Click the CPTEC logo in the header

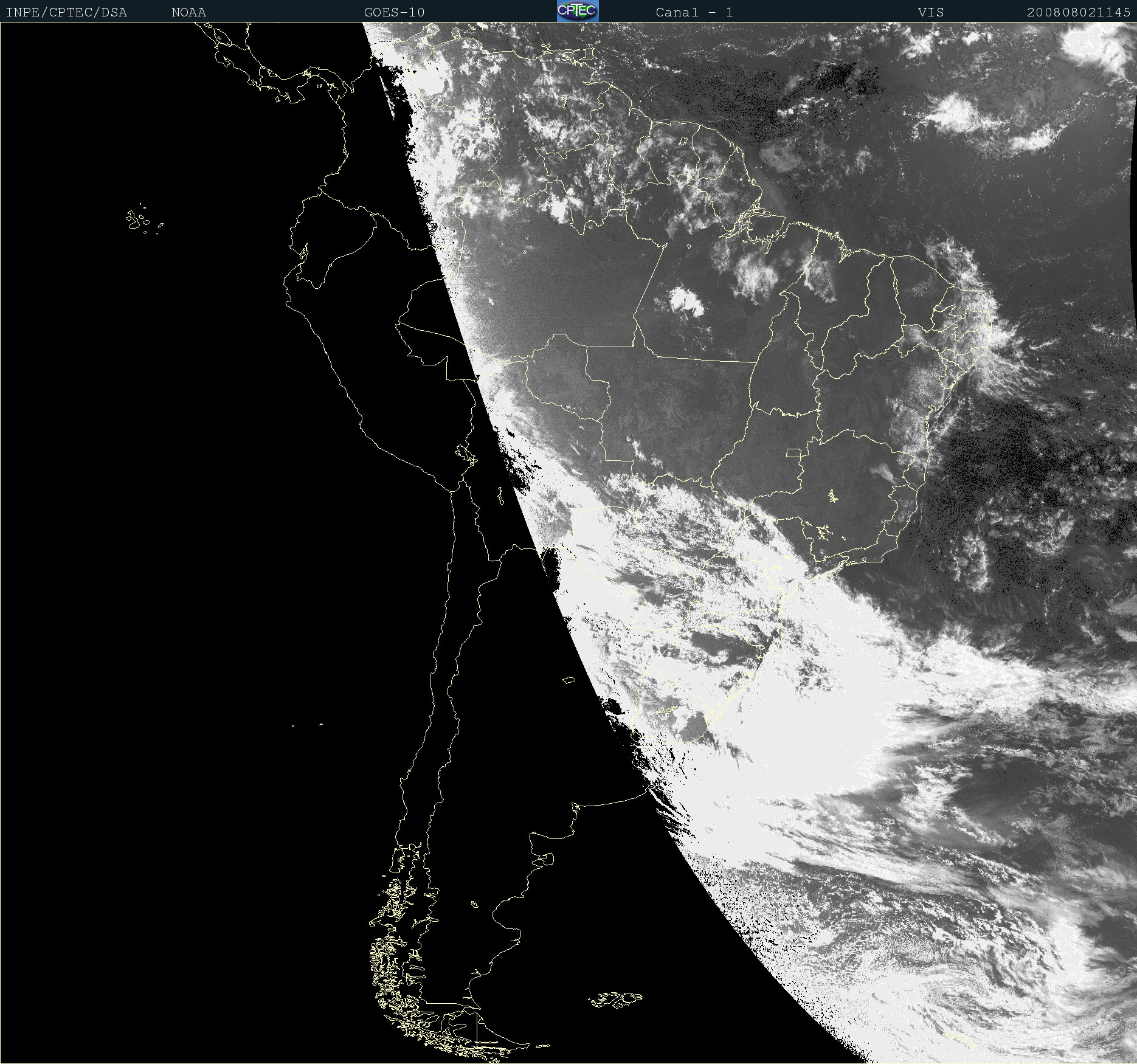pyautogui.click(x=578, y=11)
